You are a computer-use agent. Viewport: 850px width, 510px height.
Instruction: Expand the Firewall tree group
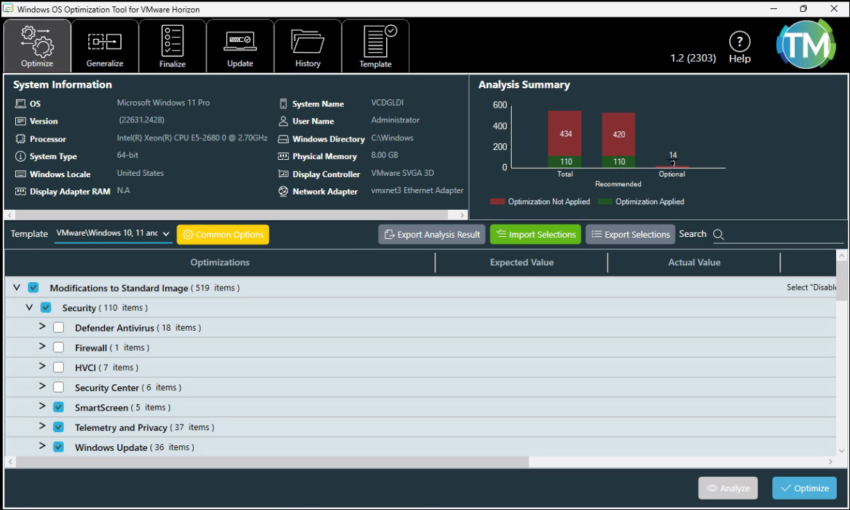tap(42, 347)
